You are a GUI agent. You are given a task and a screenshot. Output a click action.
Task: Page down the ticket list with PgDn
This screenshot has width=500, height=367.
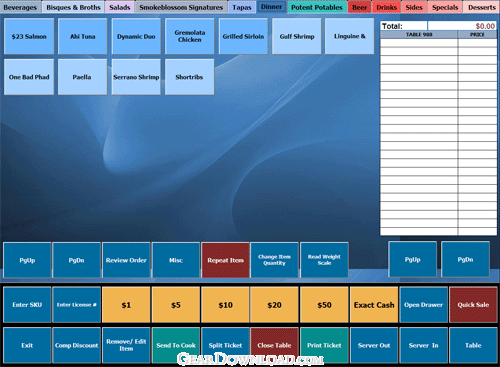pos(465,259)
